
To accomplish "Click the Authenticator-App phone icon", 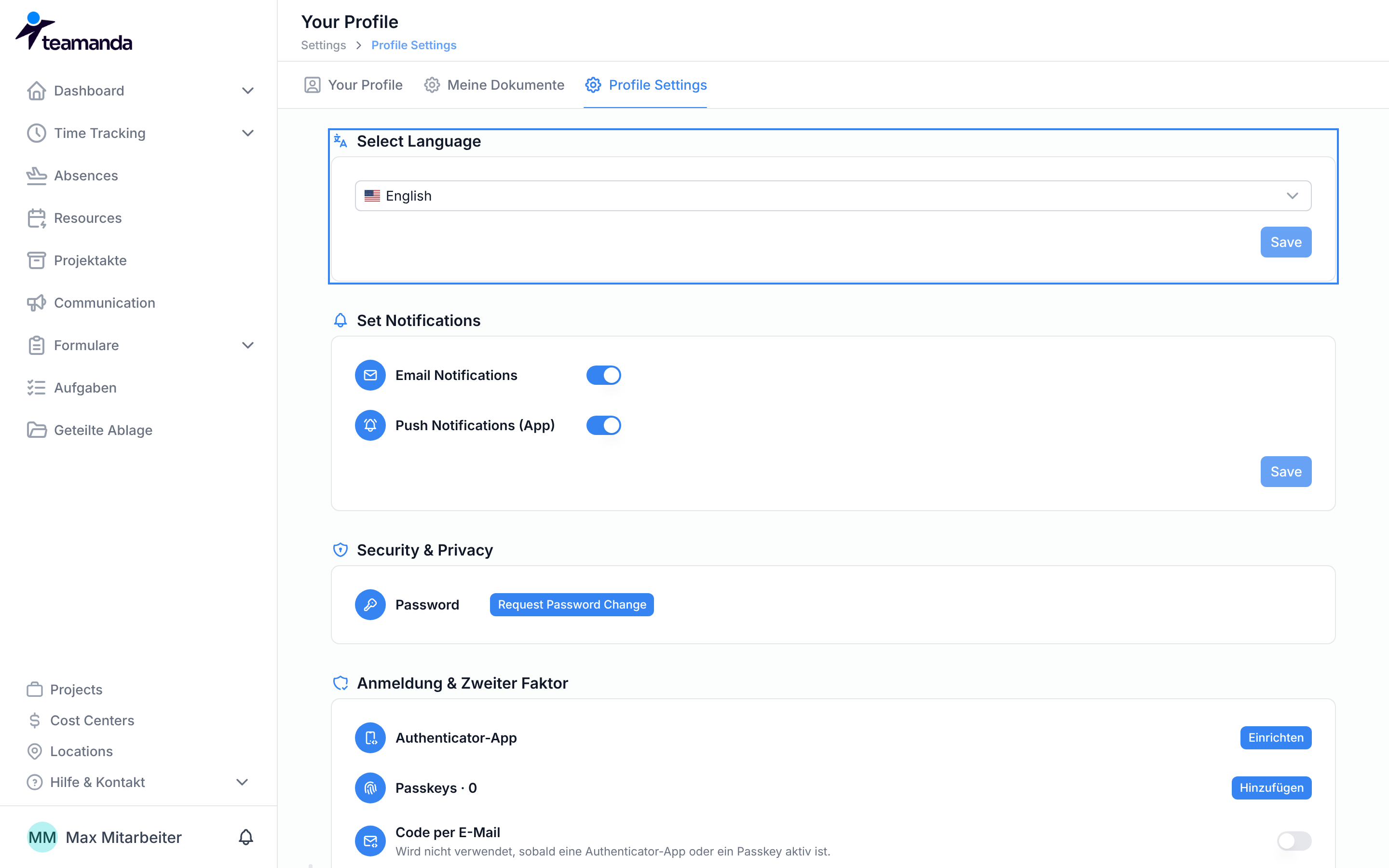I will pos(370,738).
